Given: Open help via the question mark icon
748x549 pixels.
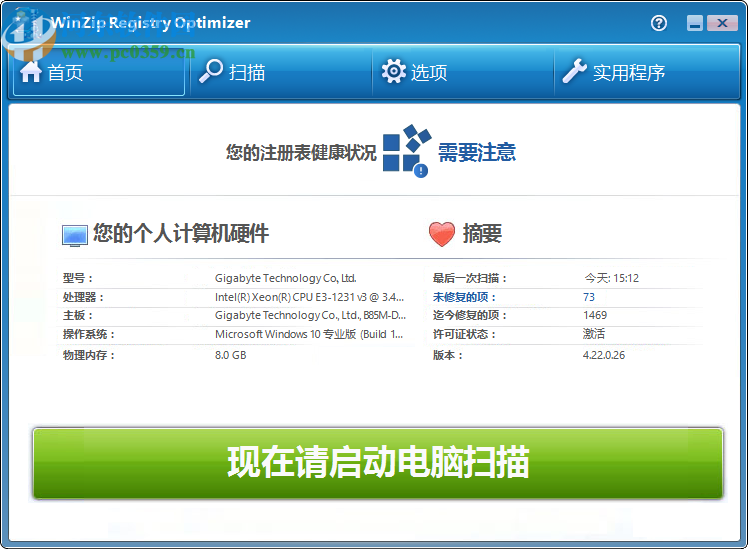Looking at the screenshot, I should (x=659, y=23).
